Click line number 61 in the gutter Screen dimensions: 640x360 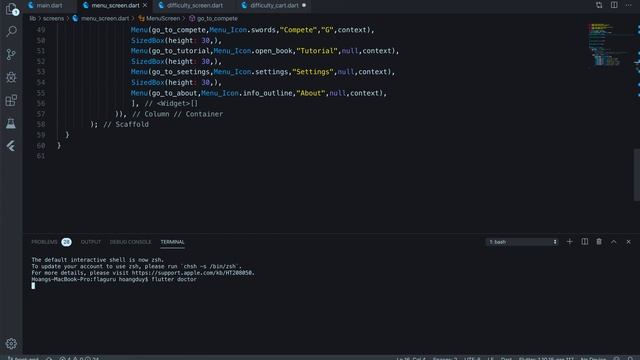point(41,156)
